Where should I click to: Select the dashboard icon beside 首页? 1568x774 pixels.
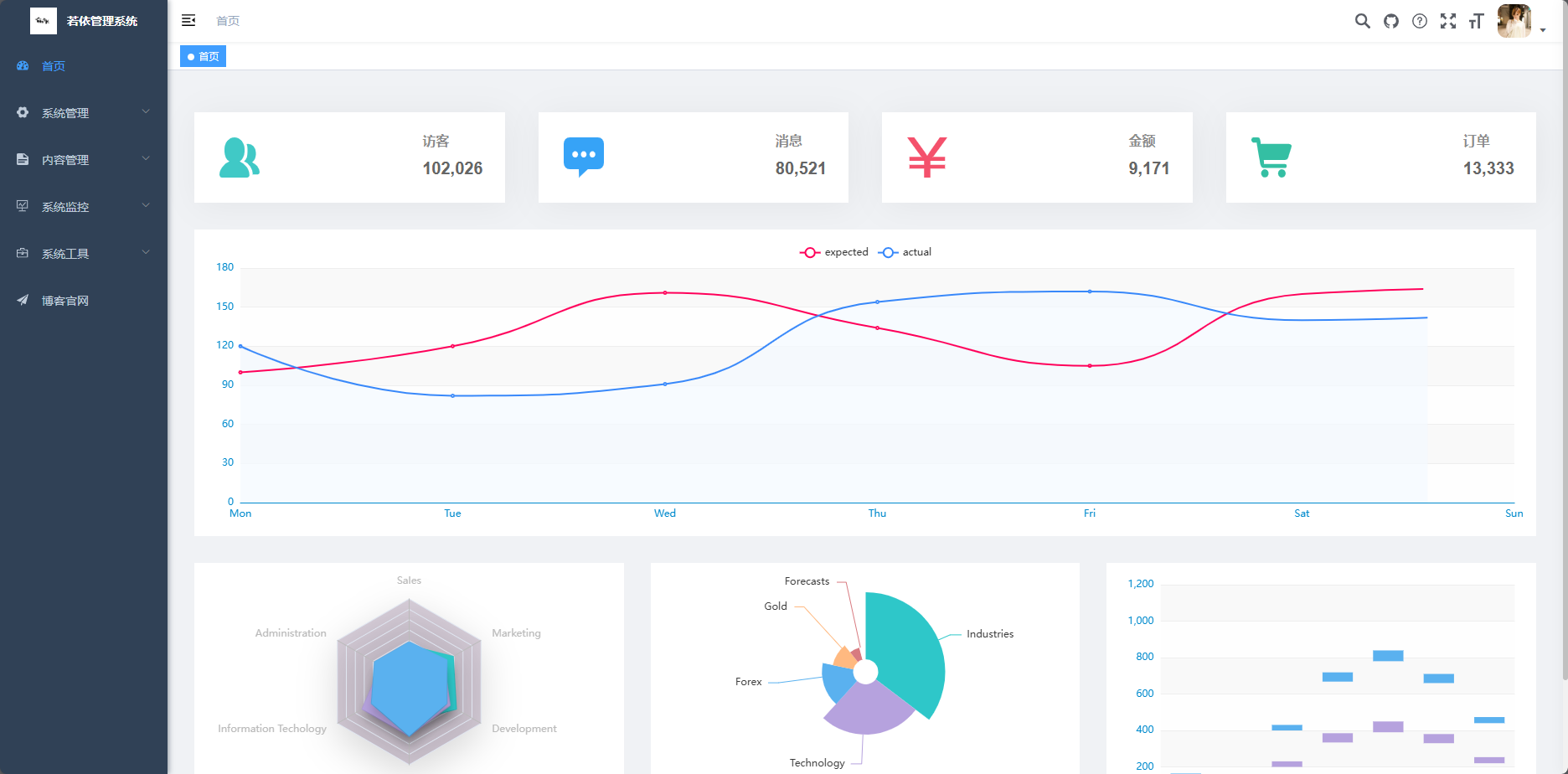(23, 65)
